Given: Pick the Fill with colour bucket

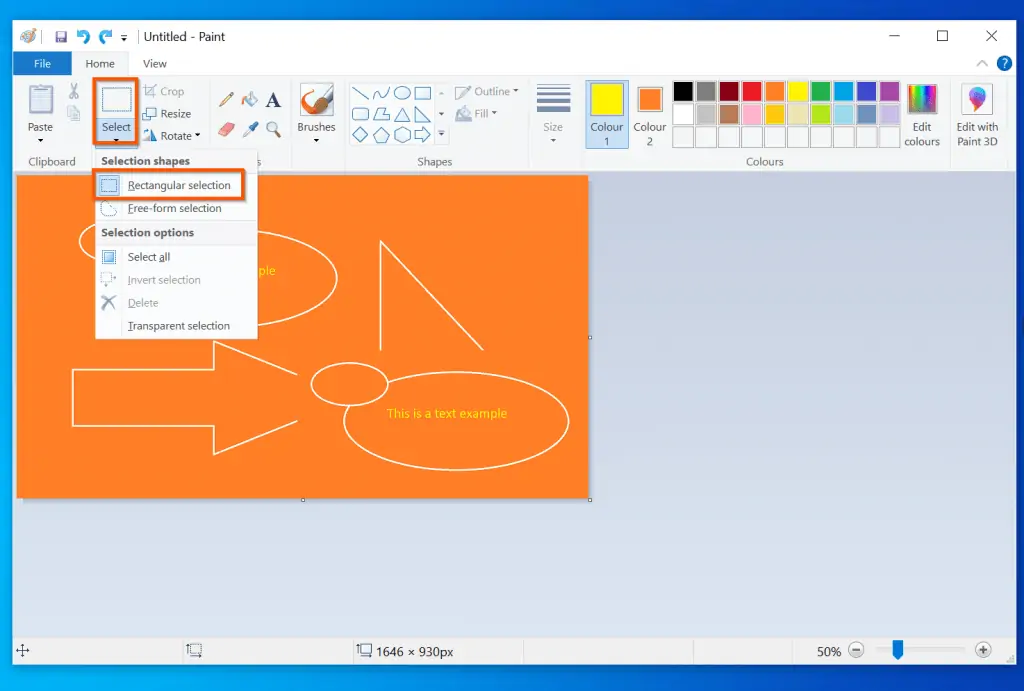Looking at the screenshot, I should coord(249,100).
